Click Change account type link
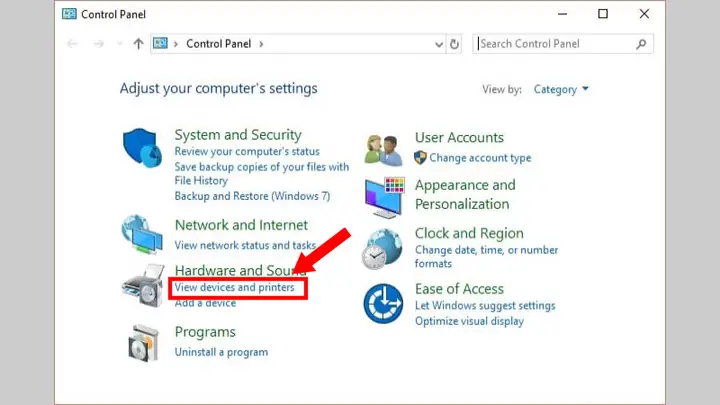This screenshot has width=720, height=405. [x=480, y=158]
